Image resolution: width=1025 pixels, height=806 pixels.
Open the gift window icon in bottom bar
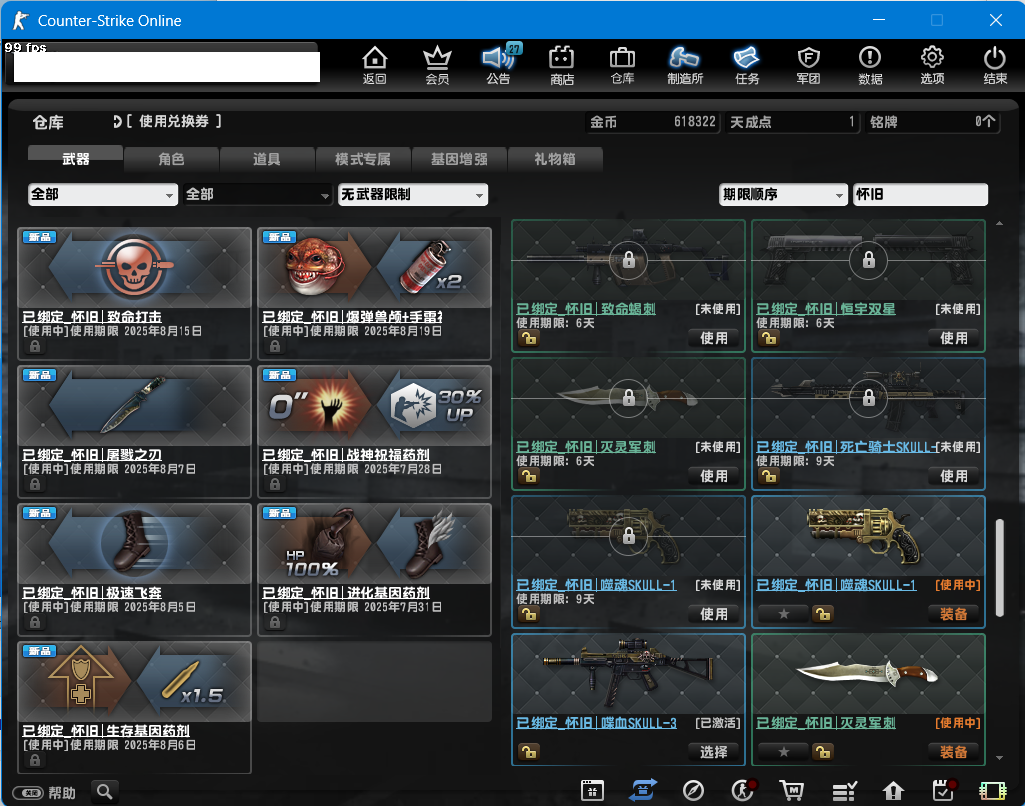coord(592,790)
